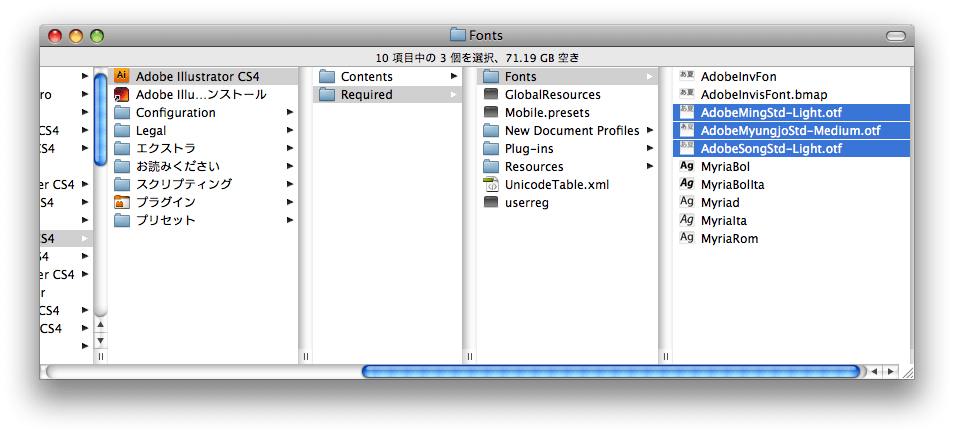Click the MyriaBol bold font icon
Viewport: 954px width, 434px height.
[x=687, y=166]
